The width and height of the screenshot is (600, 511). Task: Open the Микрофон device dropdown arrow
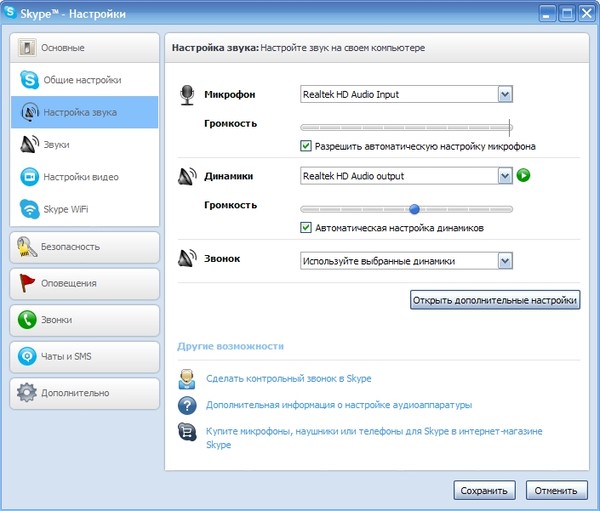(x=505, y=94)
